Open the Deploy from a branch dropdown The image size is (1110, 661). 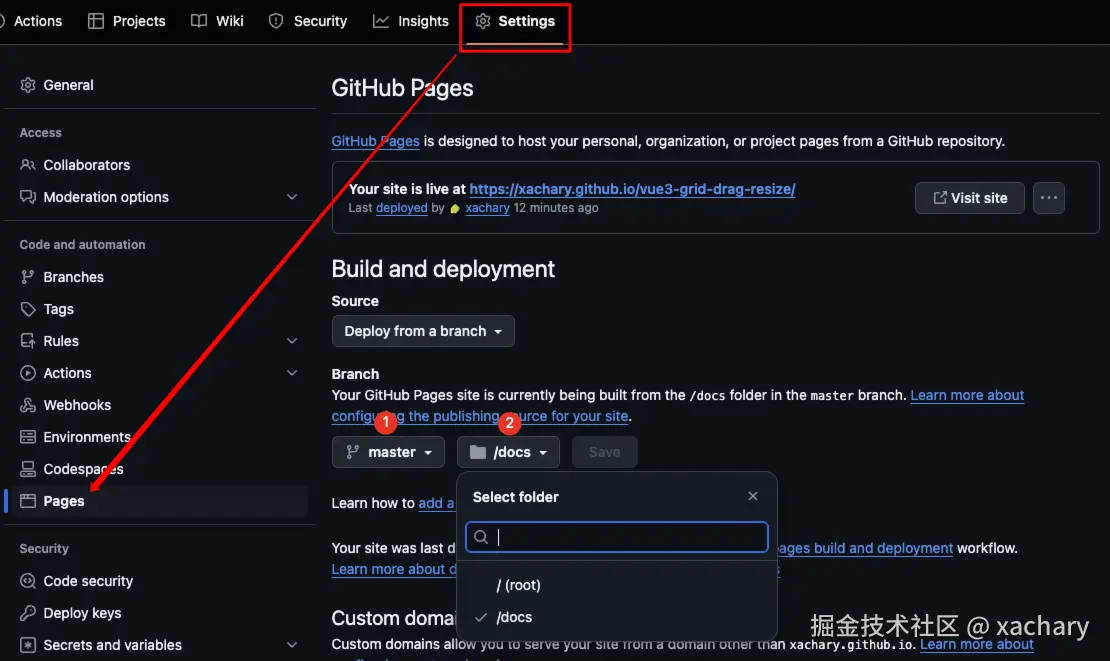point(423,331)
